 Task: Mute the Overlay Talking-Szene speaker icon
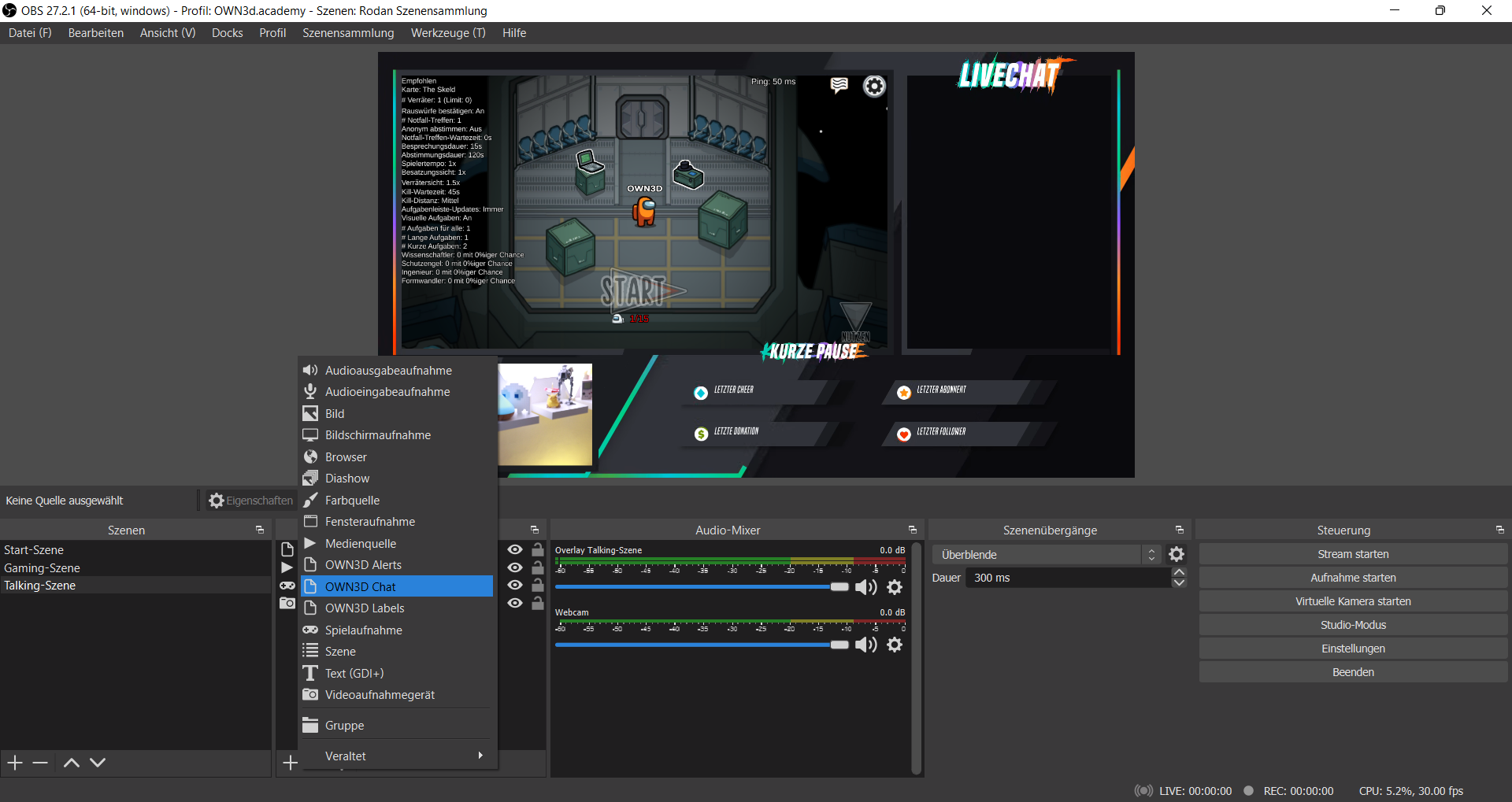pyautogui.click(x=866, y=587)
